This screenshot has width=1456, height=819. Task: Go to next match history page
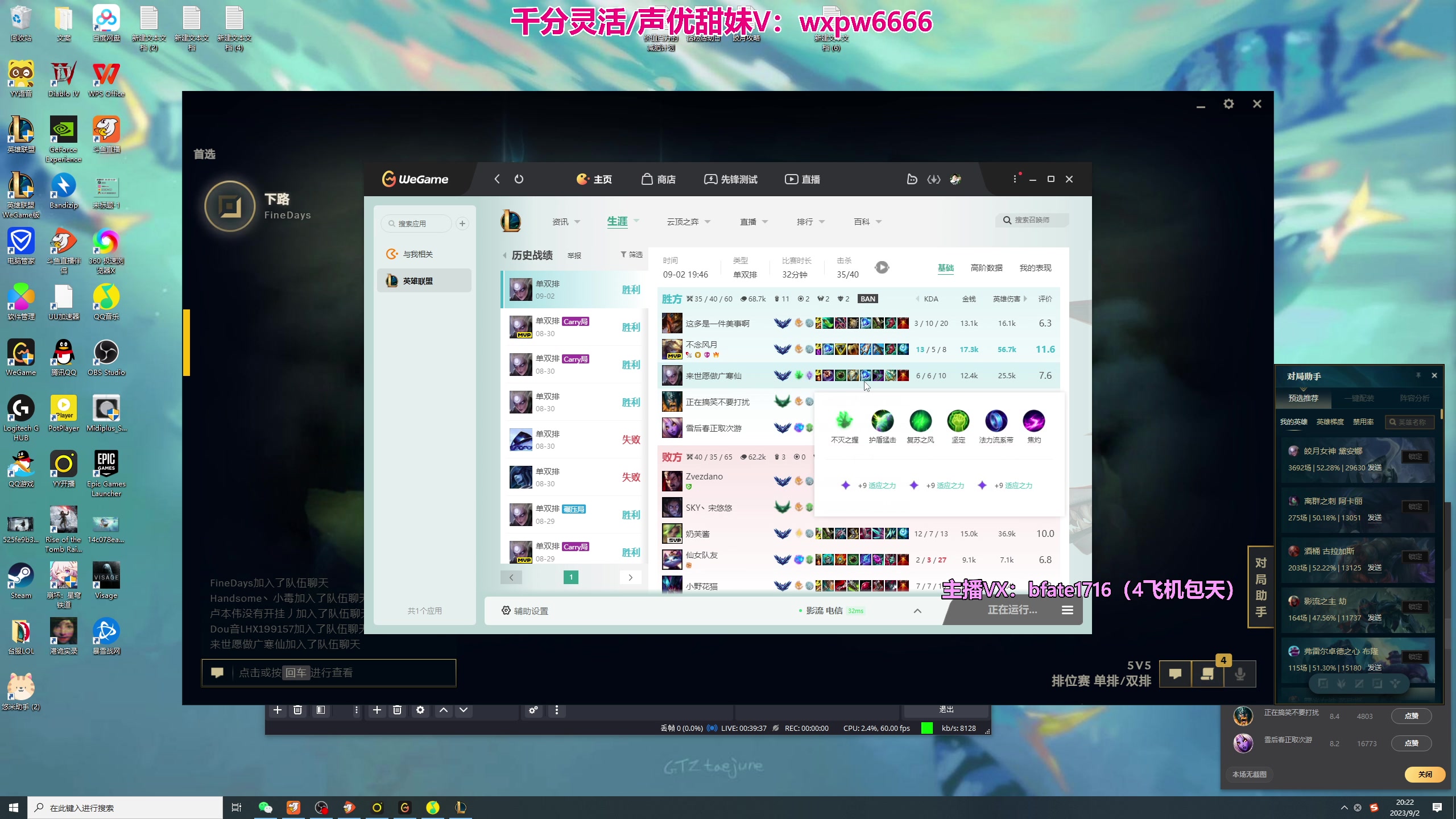(630, 577)
